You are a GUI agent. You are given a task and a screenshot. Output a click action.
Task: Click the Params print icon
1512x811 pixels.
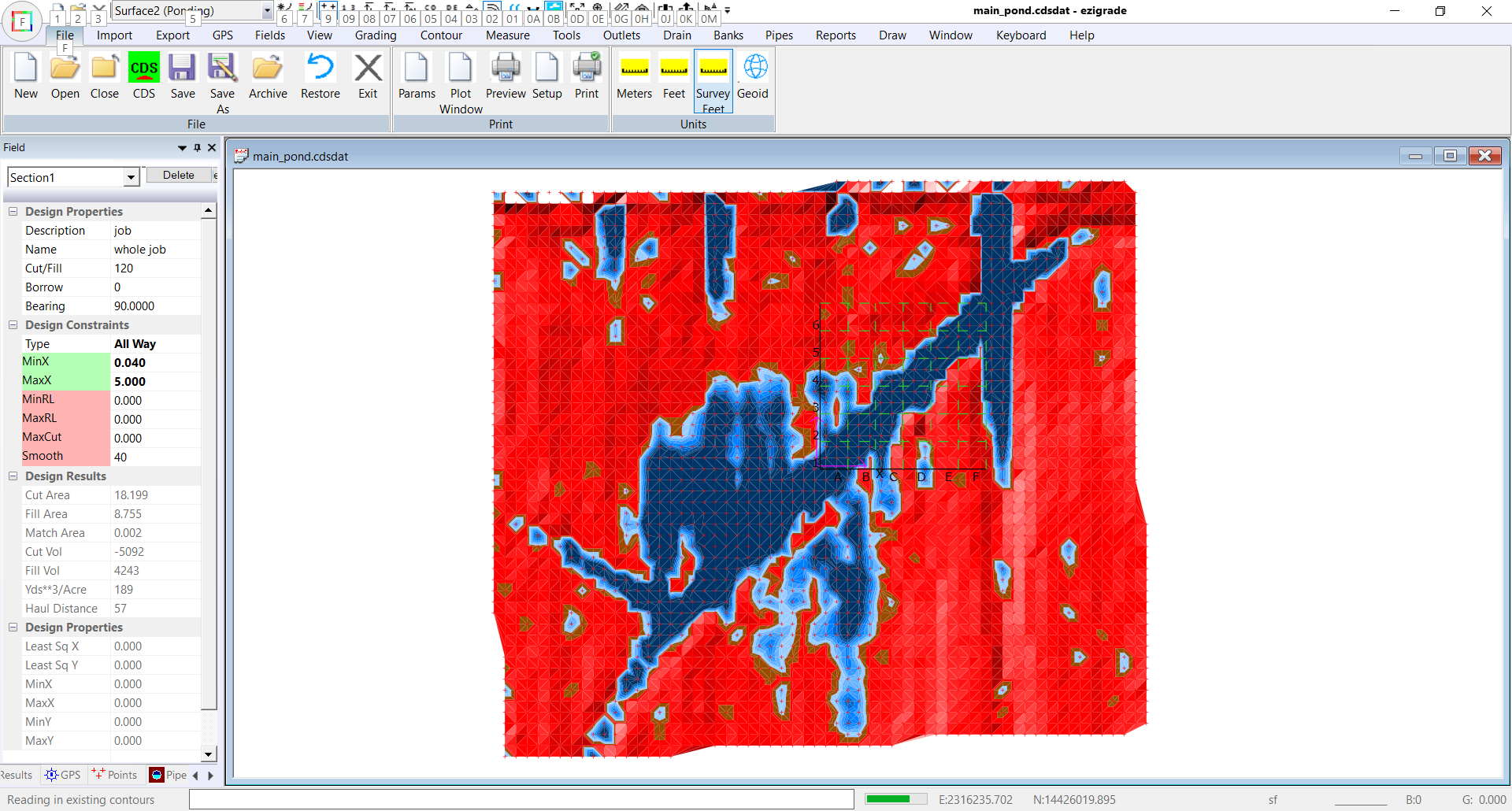(x=417, y=69)
